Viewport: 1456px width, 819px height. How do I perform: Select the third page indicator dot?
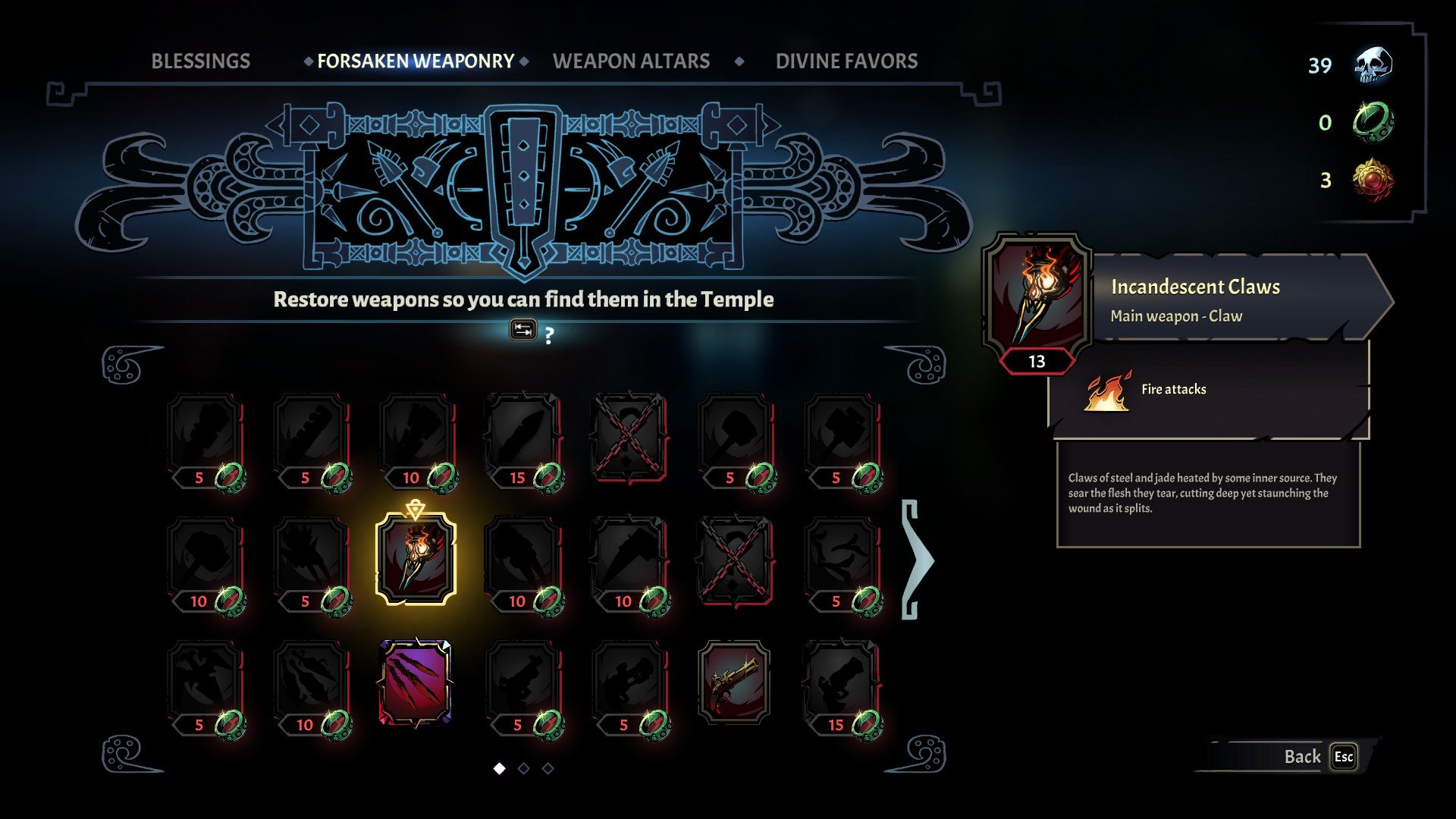548,768
